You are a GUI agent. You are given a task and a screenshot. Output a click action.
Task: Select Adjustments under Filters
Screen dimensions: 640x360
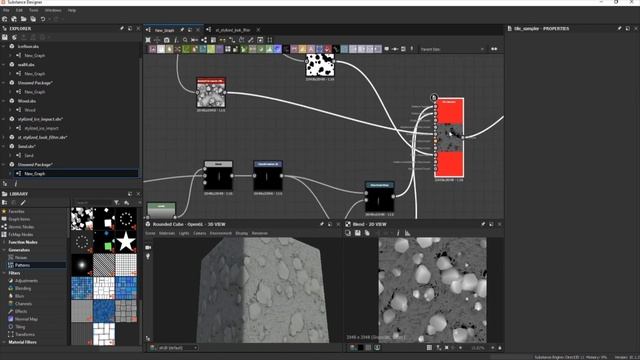pos(26,281)
